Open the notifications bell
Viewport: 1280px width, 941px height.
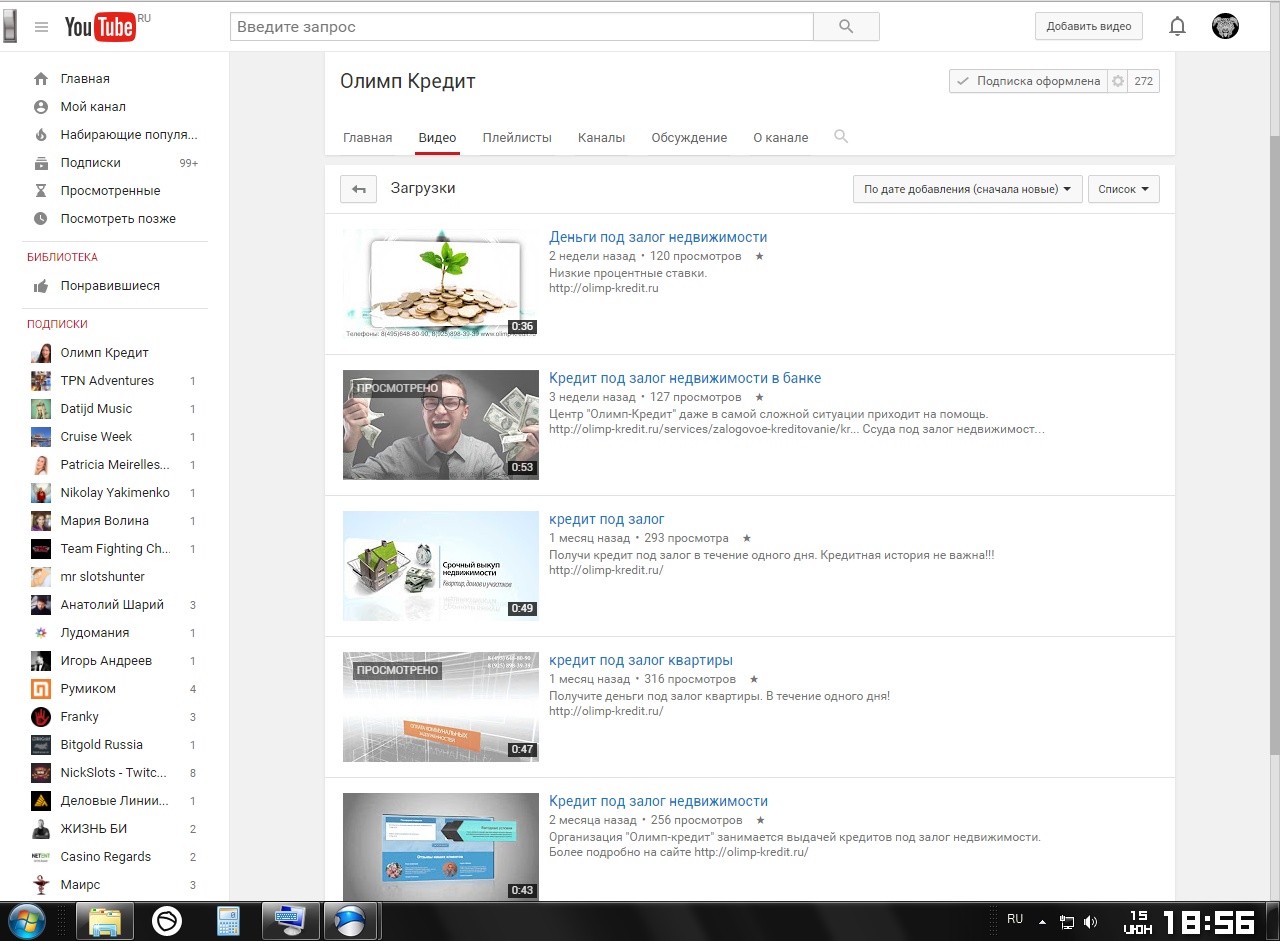pos(1178,27)
